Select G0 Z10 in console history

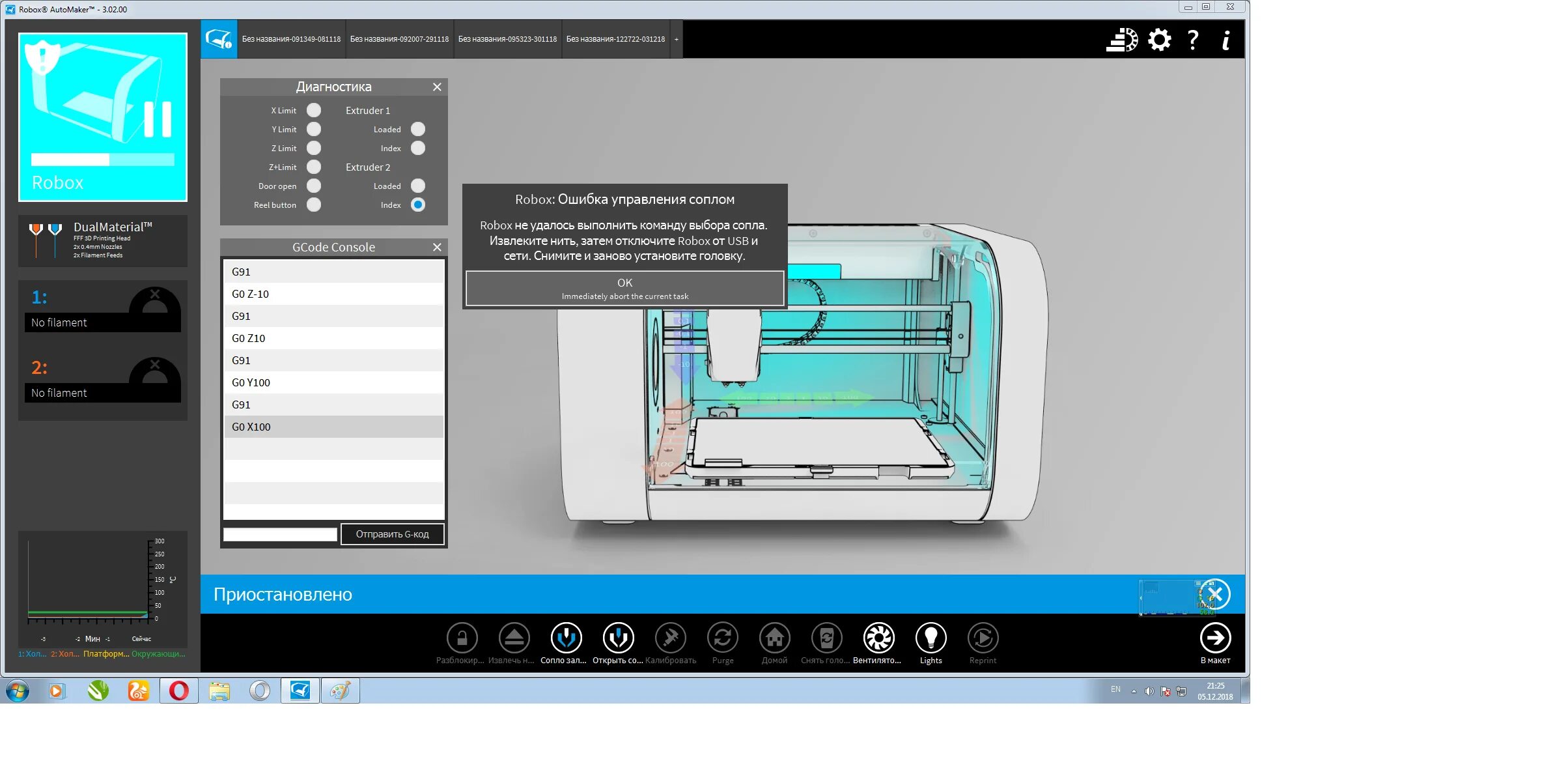coord(333,338)
